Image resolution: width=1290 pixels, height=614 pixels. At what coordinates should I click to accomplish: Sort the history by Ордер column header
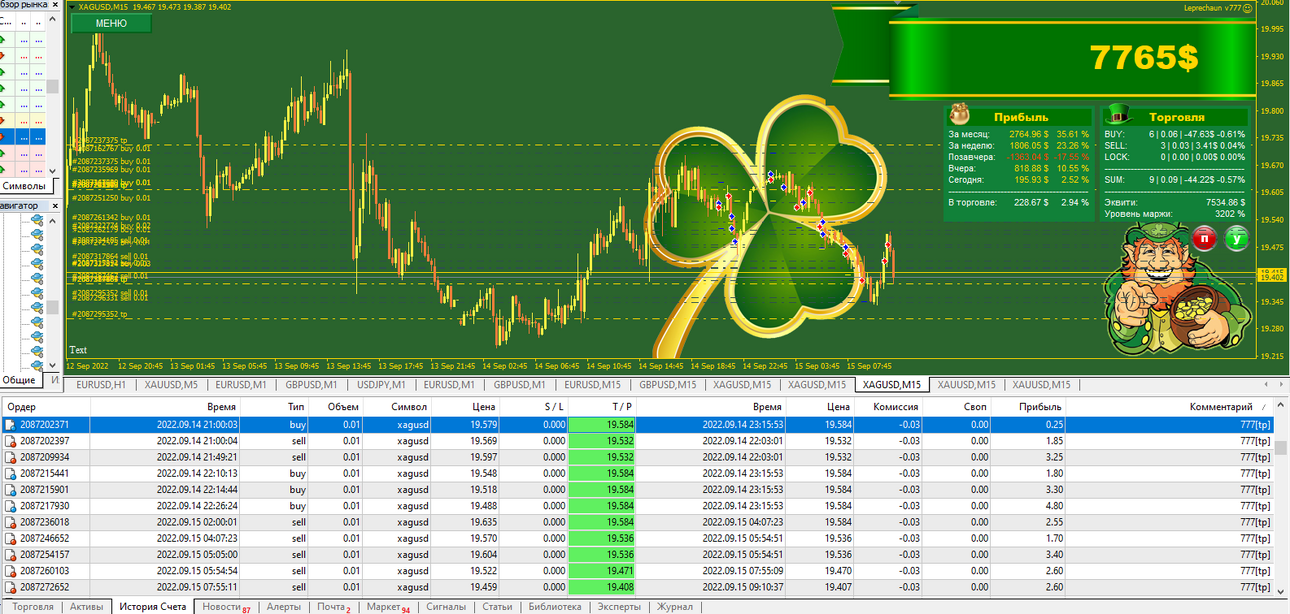(x=45, y=407)
